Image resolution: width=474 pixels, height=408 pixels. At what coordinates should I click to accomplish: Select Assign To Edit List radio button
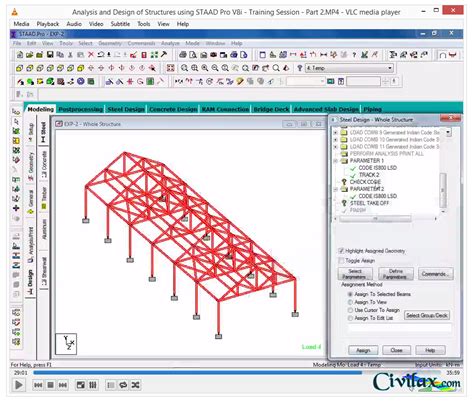pos(350,318)
